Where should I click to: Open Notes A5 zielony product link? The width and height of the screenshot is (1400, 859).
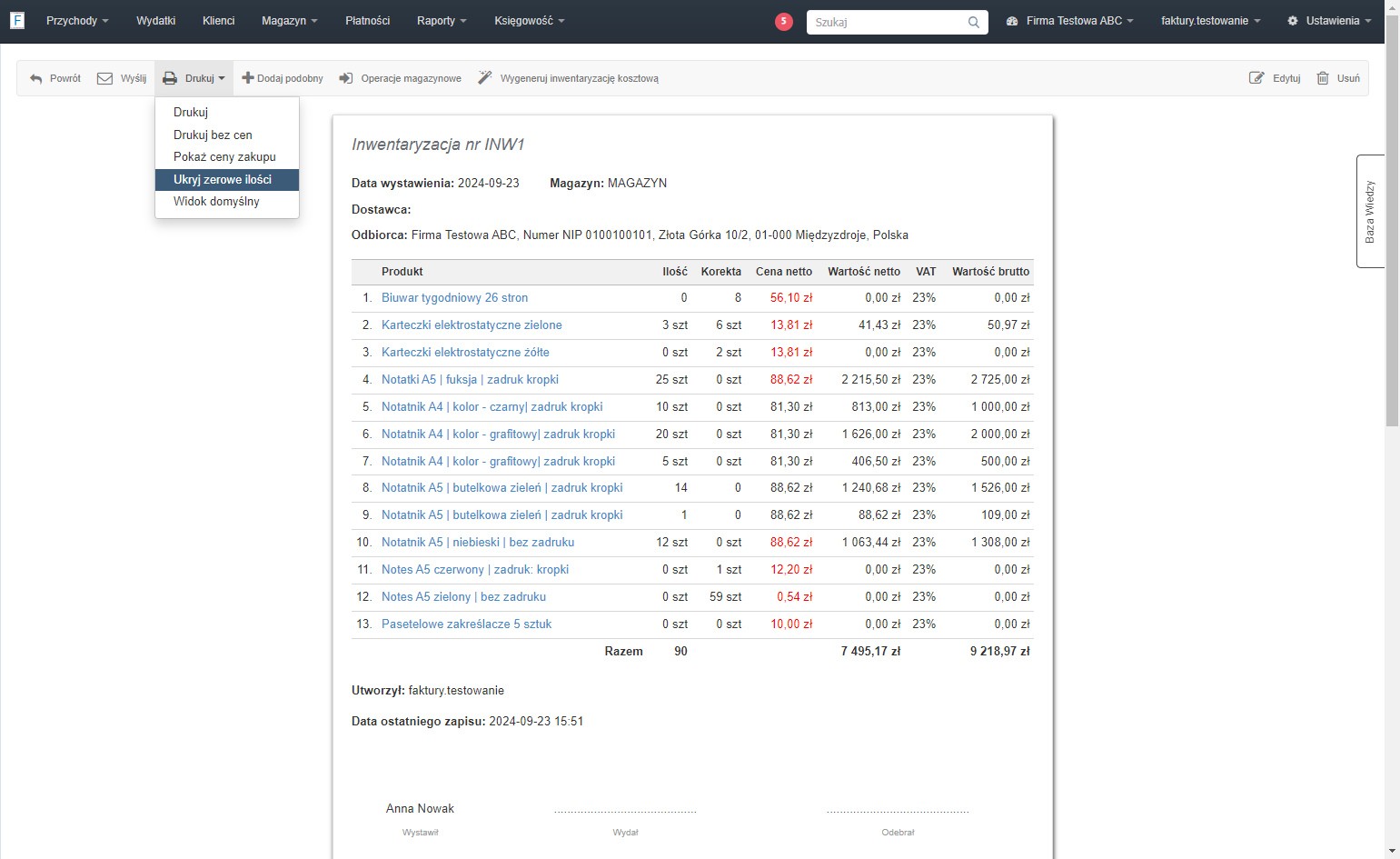coord(463,597)
